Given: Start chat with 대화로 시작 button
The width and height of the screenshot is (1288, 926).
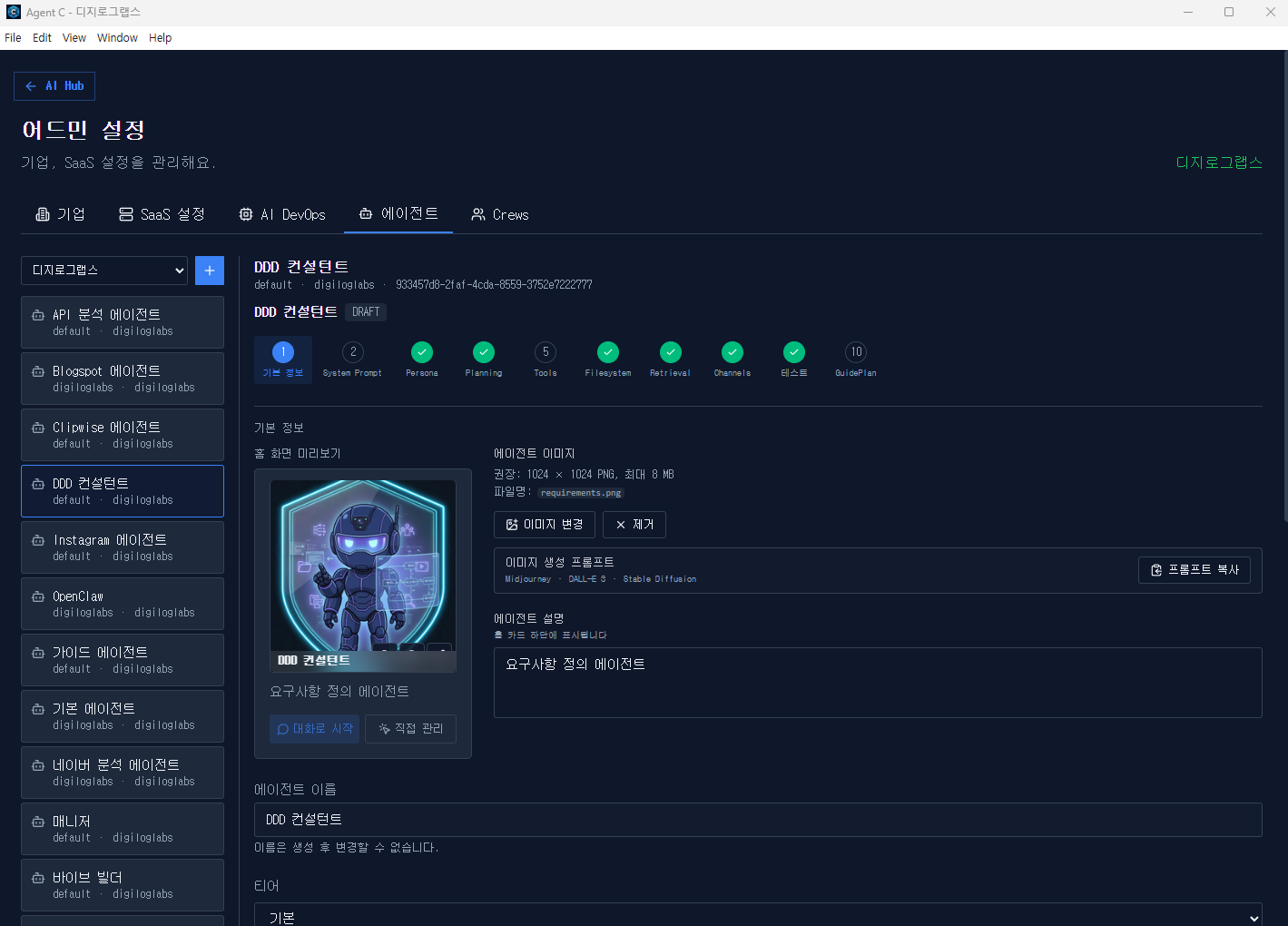Looking at the screenshot, I should (315, 729).
